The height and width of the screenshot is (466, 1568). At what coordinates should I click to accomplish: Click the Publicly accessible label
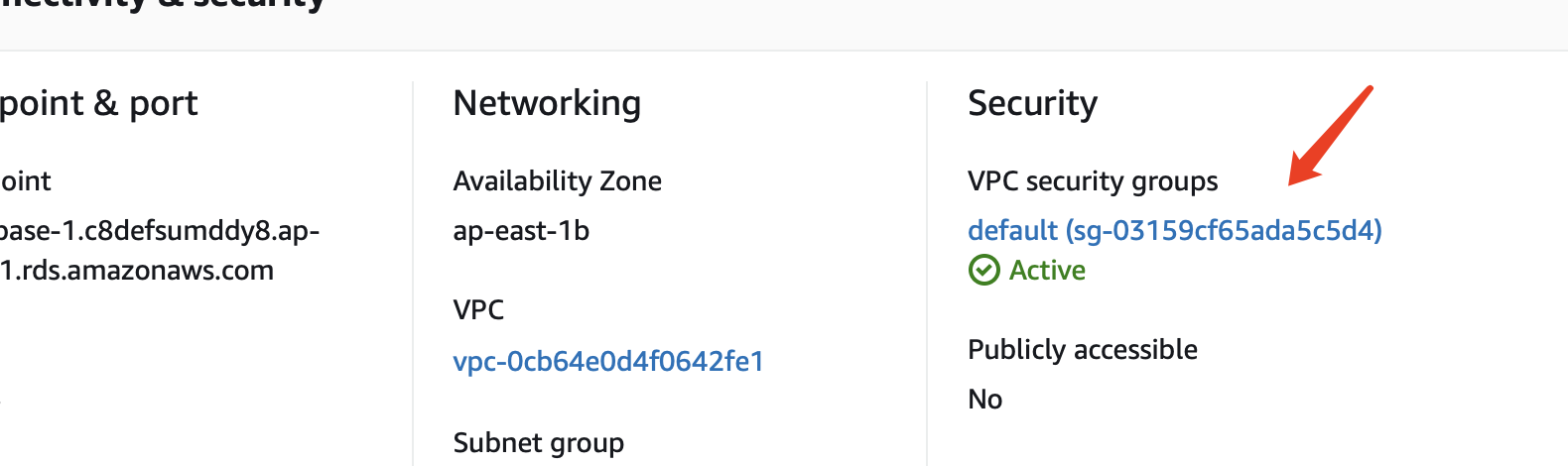coord(1082,349)
